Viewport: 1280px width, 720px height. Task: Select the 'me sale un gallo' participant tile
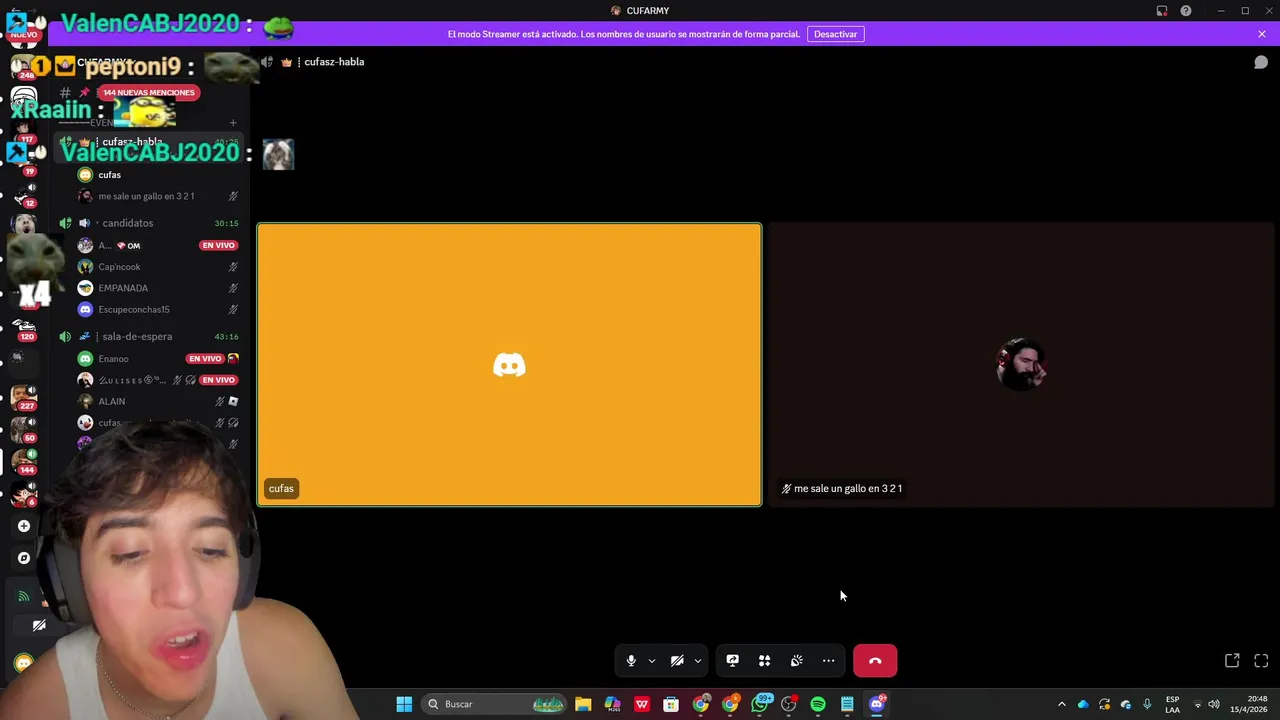click(x=1021, y=364)
